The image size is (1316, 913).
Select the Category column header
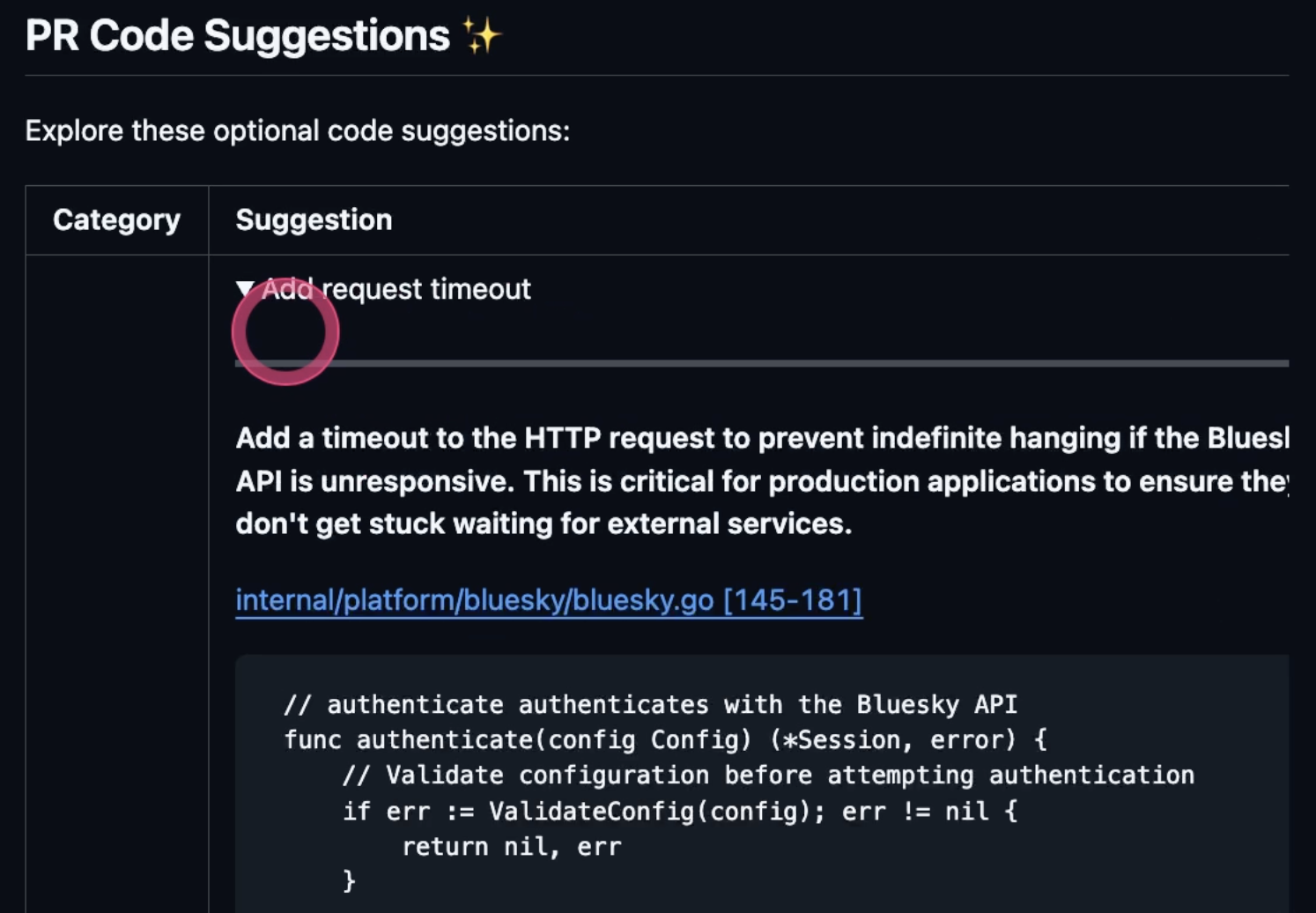(x=116, y=219)
